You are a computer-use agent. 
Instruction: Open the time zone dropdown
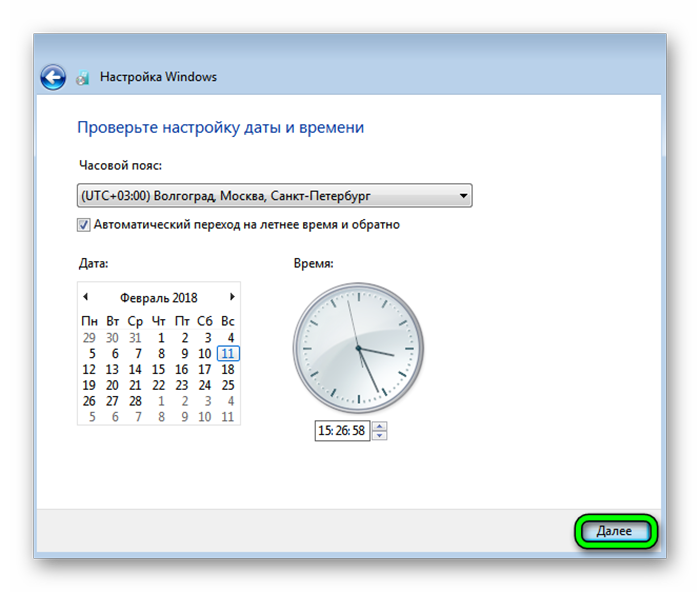tap(275, 196)
